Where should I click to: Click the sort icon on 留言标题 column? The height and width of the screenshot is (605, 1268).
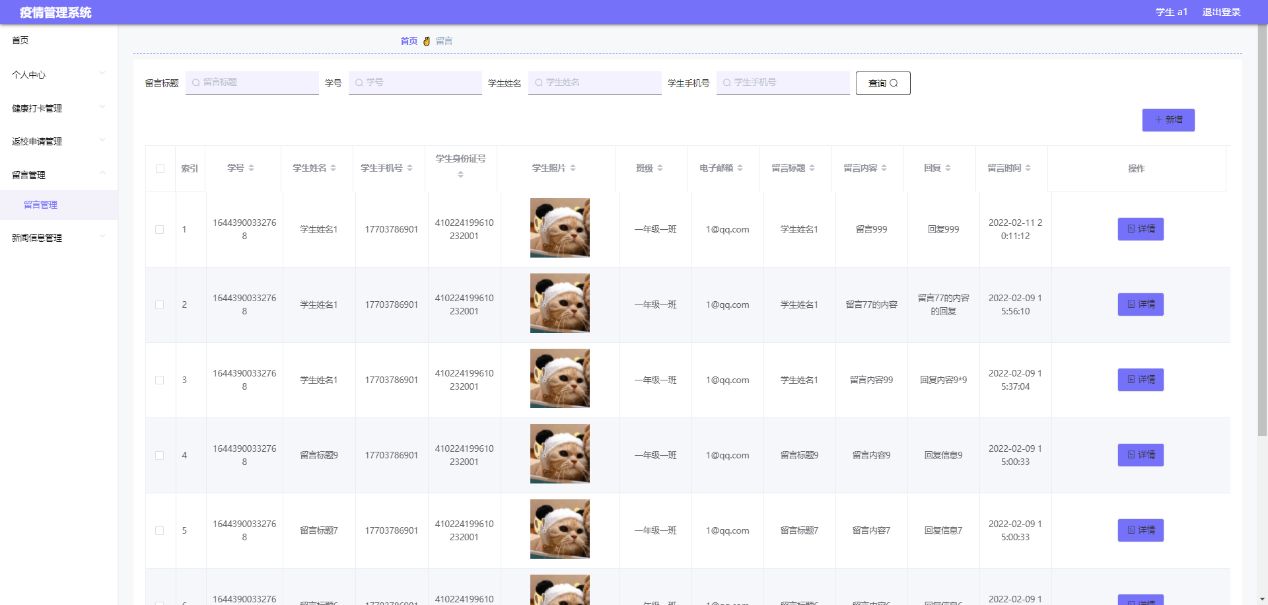813,168
